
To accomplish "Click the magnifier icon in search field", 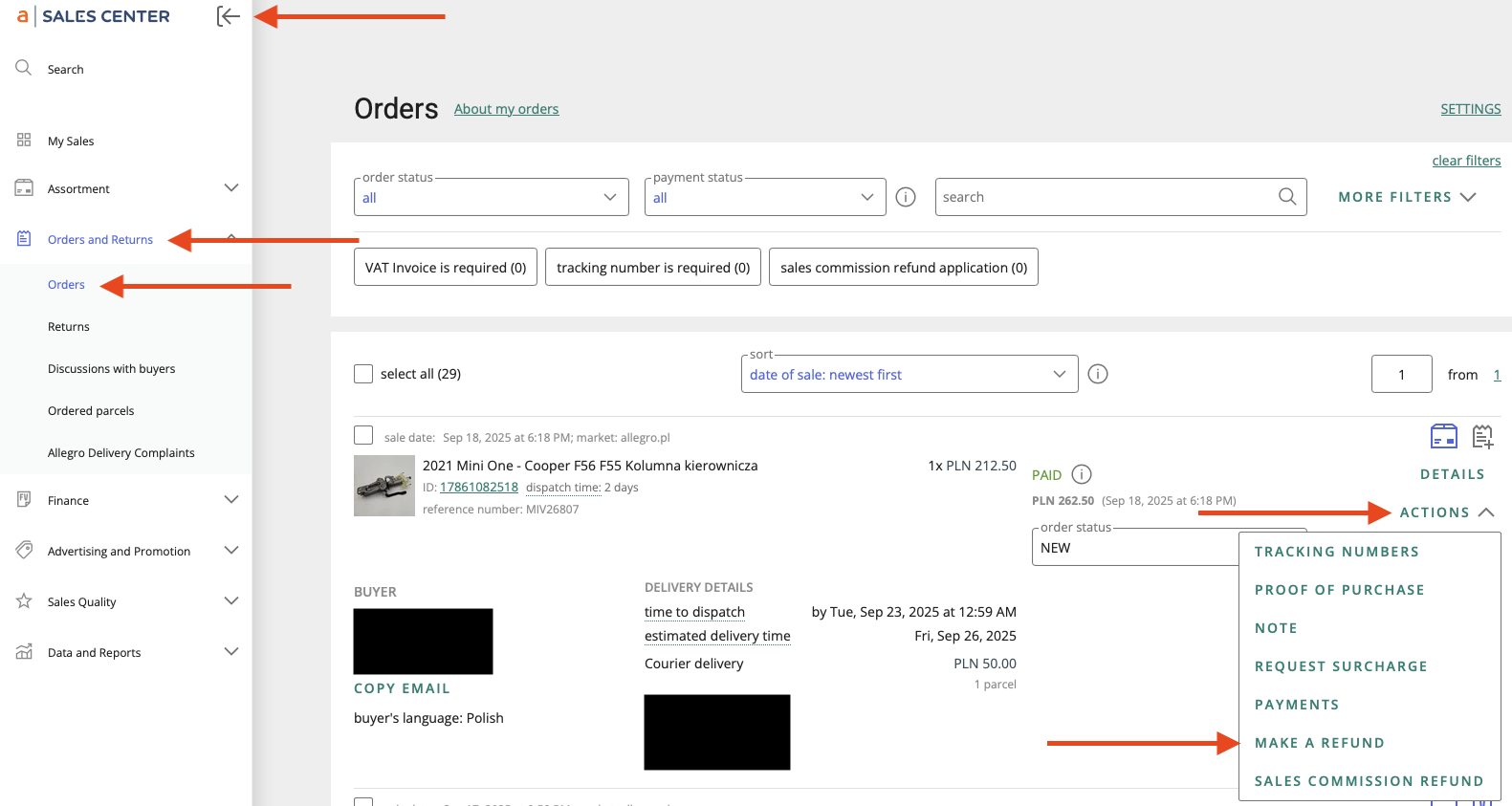I will click(x=1287, y=197).
